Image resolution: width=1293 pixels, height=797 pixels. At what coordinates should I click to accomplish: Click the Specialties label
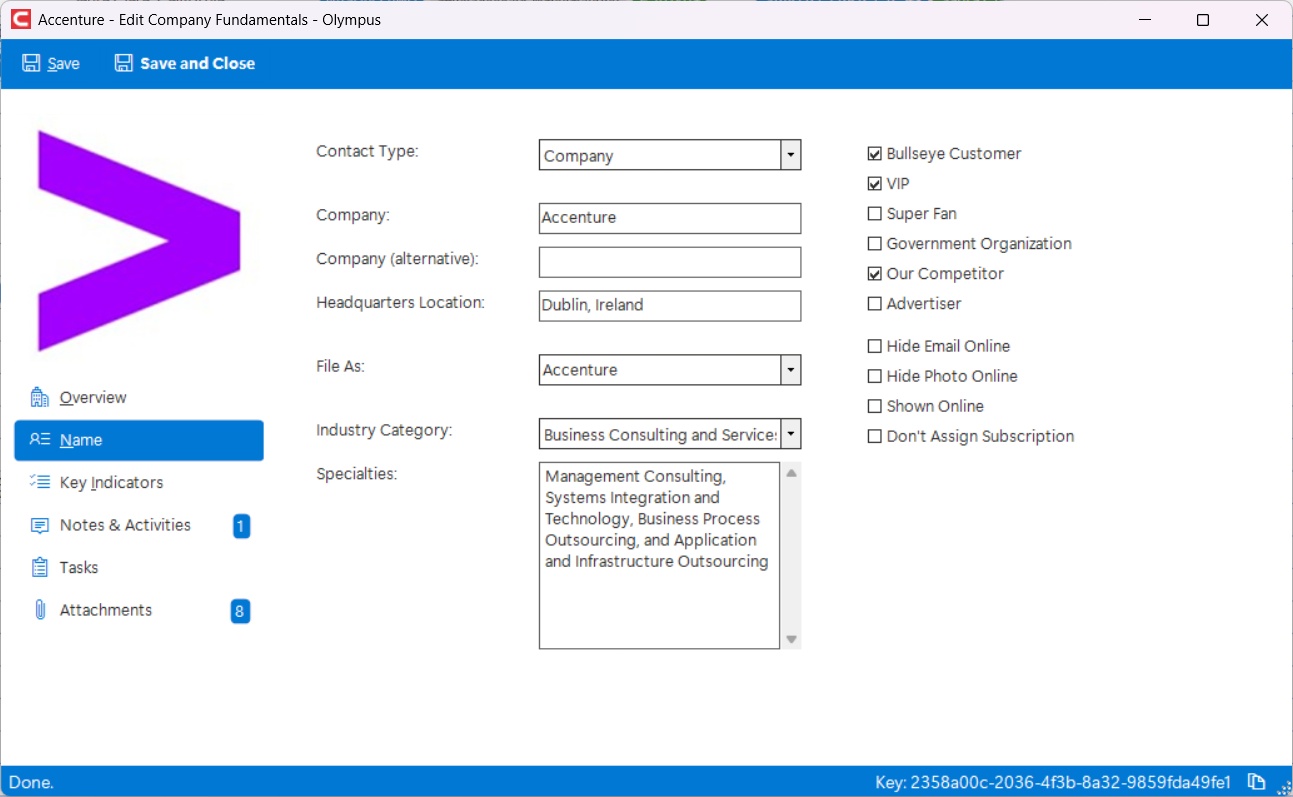[357, 474]
